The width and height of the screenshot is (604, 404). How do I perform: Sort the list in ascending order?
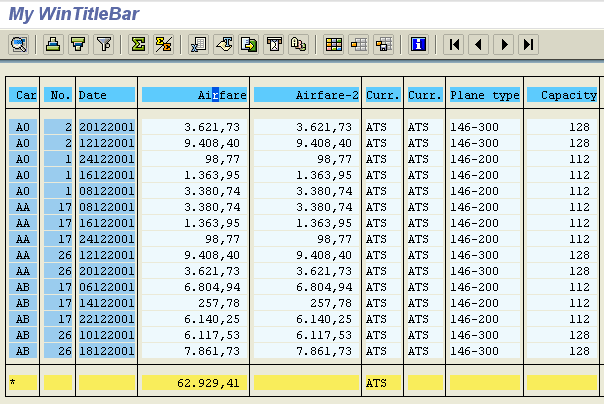tap(53, 44)
